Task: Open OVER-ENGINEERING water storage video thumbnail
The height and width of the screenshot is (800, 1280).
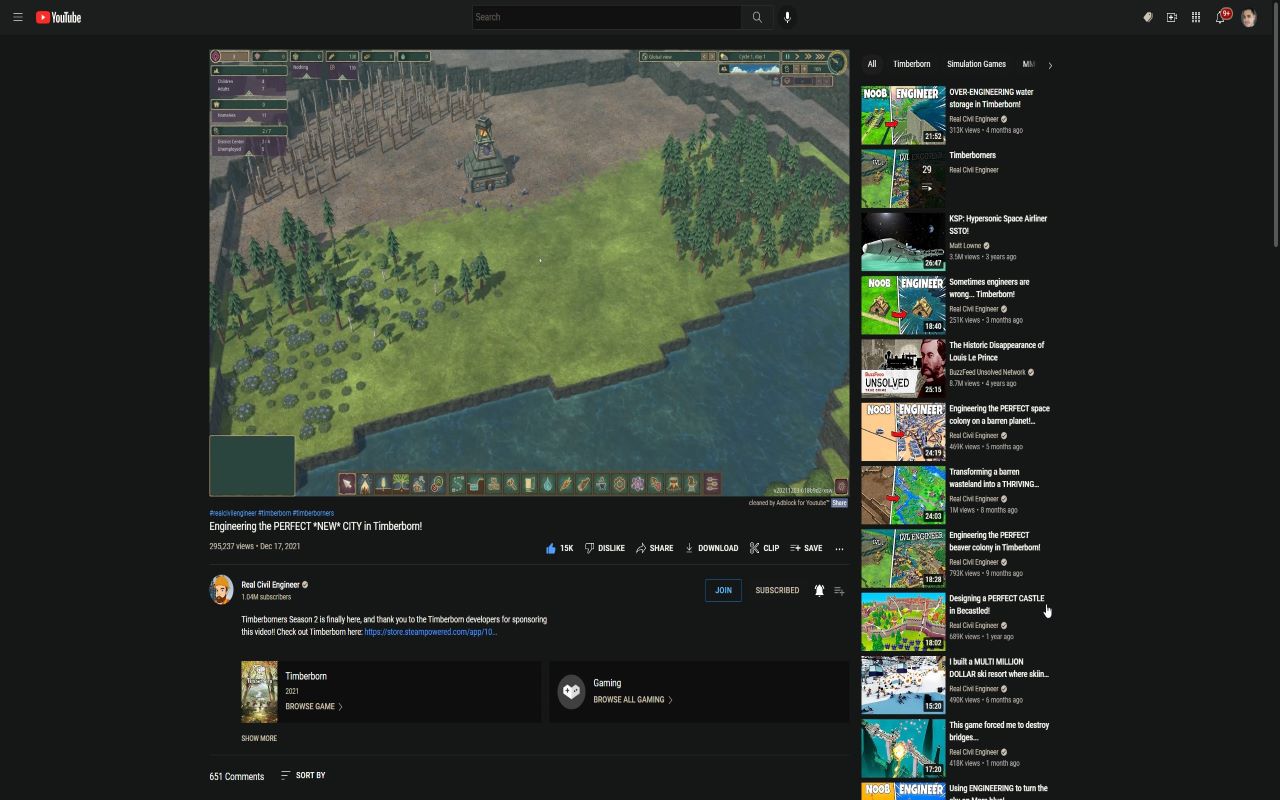Action: click(x=903, y=115)
